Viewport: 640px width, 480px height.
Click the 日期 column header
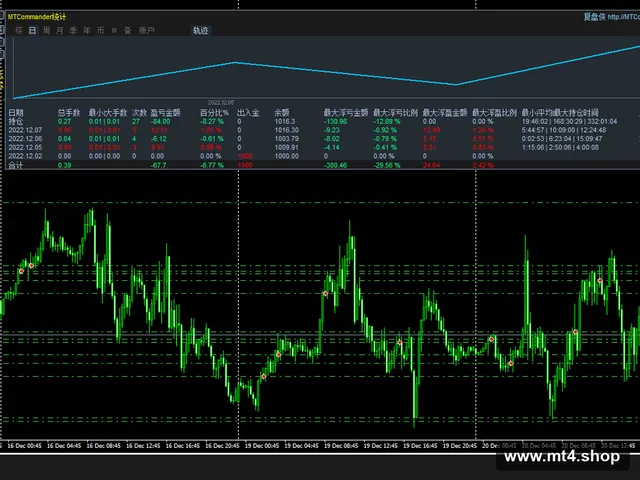pos(16,113)
